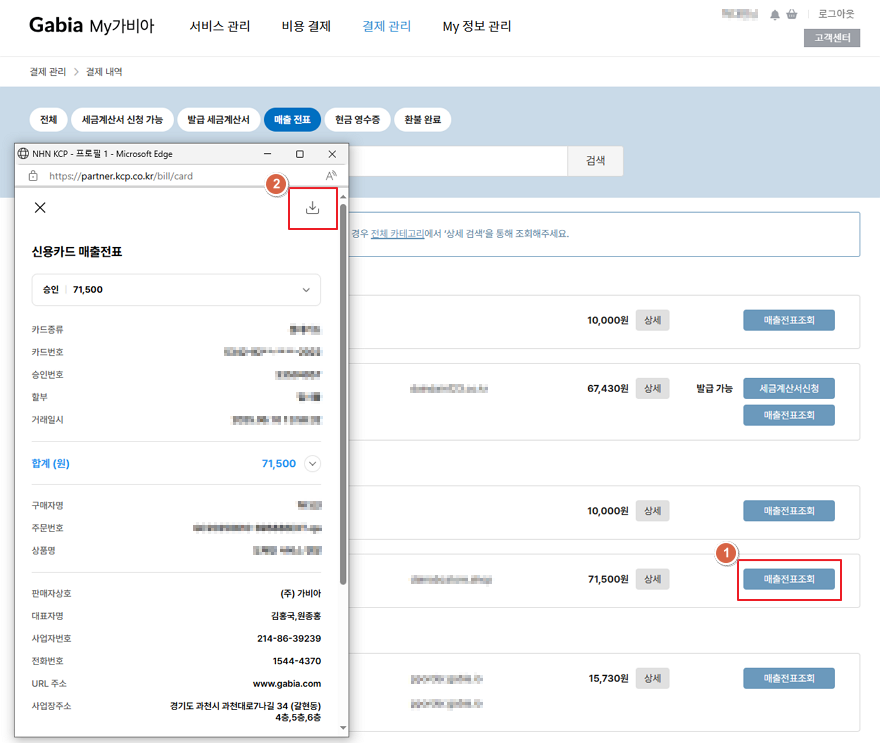Click the 검색 search button
Image resolution: width=880 pixels, height=743 pixels.
click(595, 161)
